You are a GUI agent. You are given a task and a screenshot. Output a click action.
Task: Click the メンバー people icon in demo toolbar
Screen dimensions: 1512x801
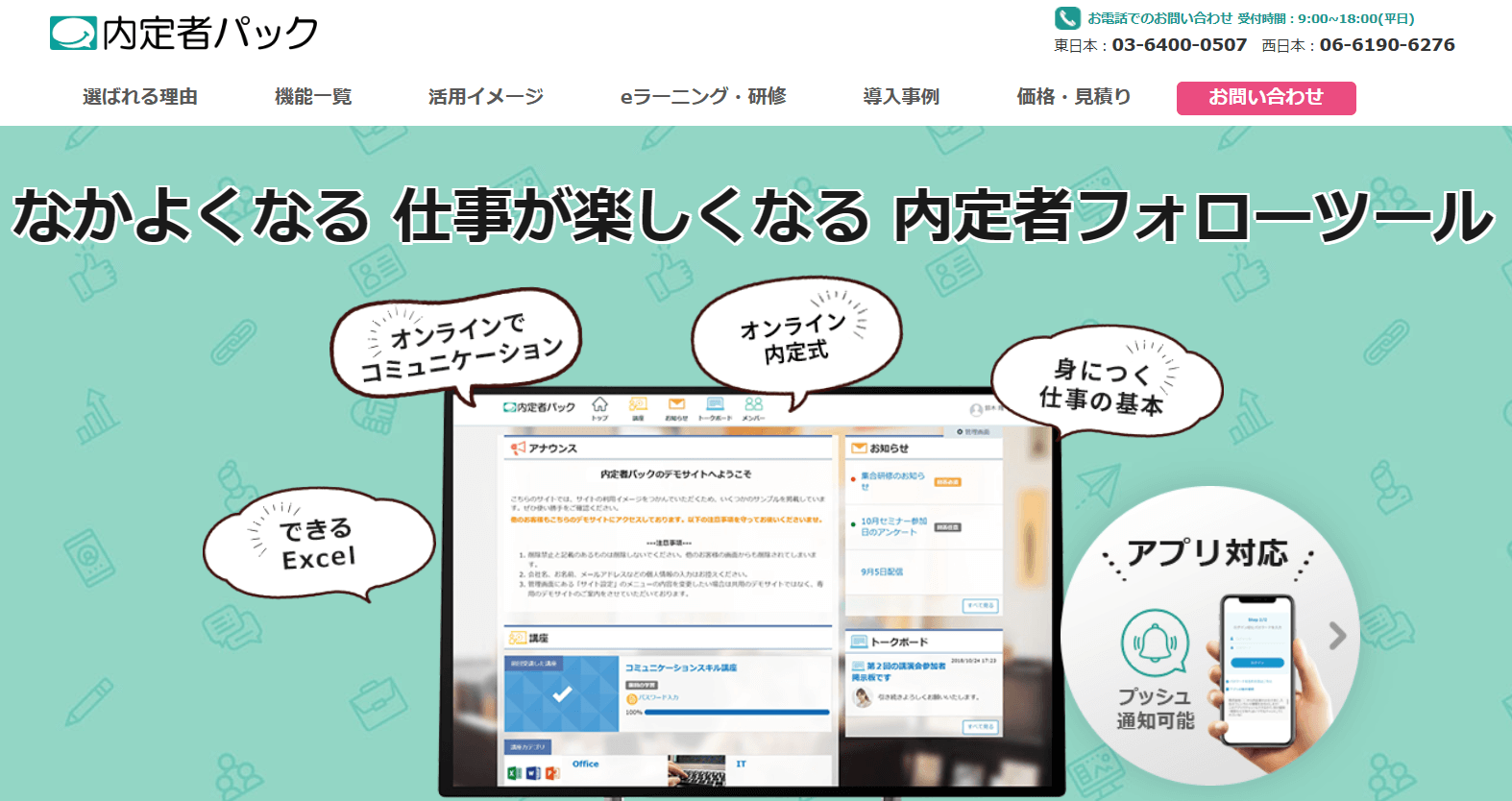[754, 408]
